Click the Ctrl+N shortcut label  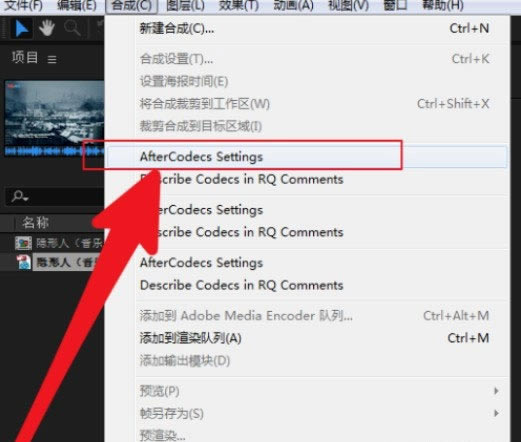469,29
